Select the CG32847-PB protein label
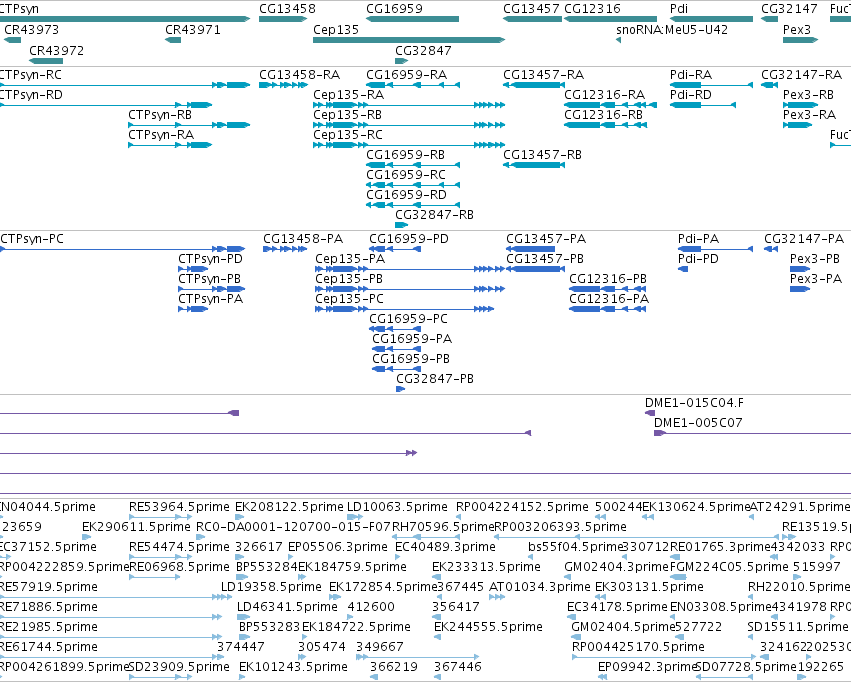 point(435,379)
